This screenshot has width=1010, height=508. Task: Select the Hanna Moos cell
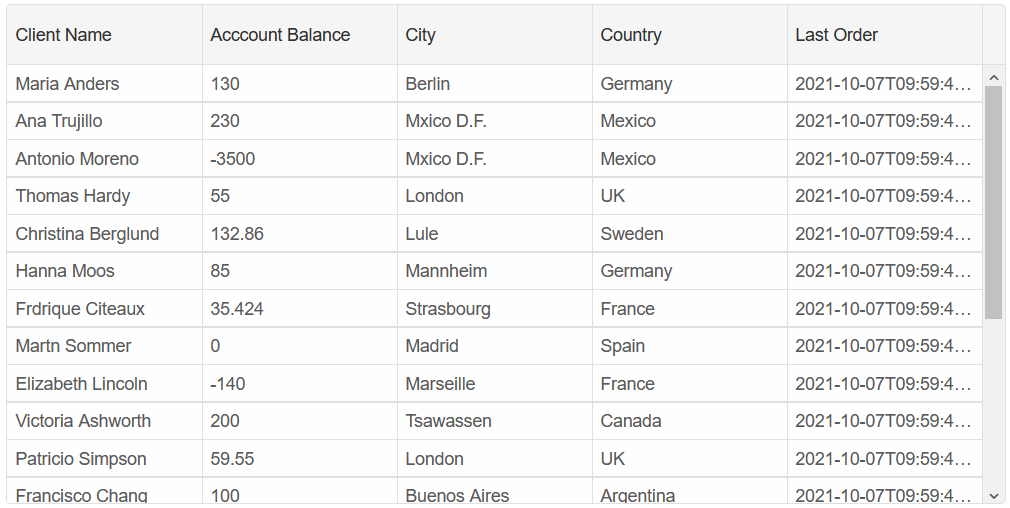tap(104, 271)
